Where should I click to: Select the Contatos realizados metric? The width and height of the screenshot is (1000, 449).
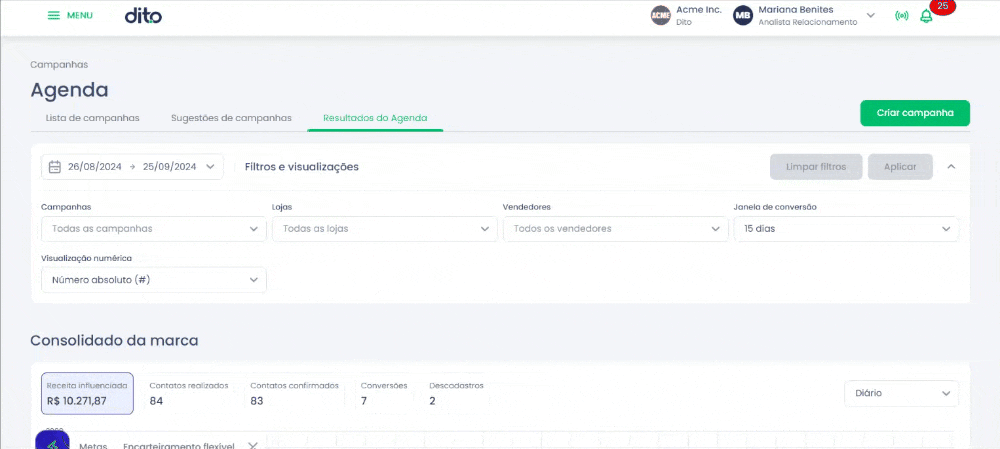[x=189, y=394]
